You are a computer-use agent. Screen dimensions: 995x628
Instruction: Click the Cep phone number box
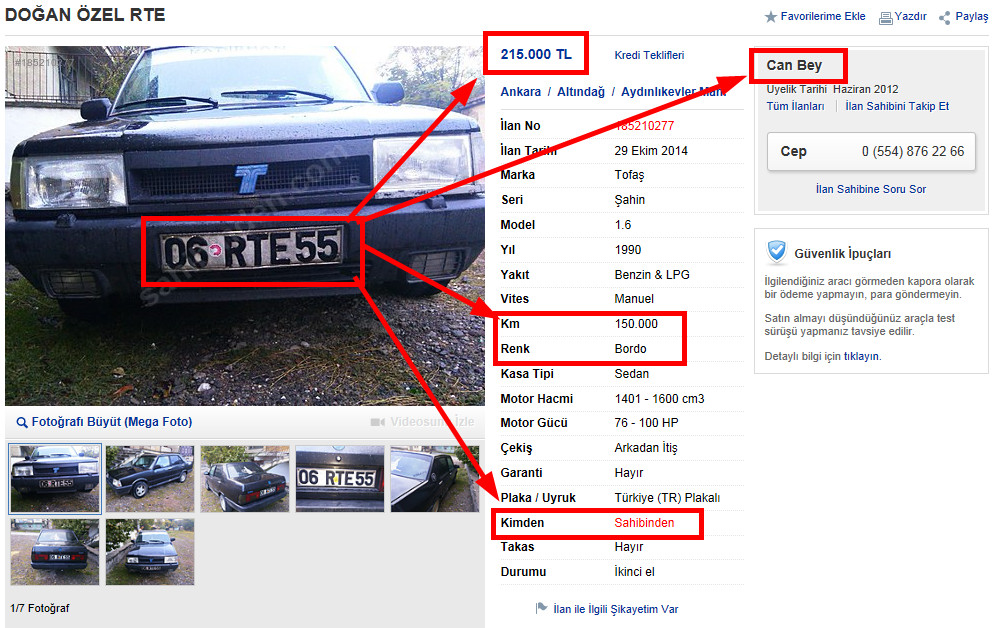point(871,152)
